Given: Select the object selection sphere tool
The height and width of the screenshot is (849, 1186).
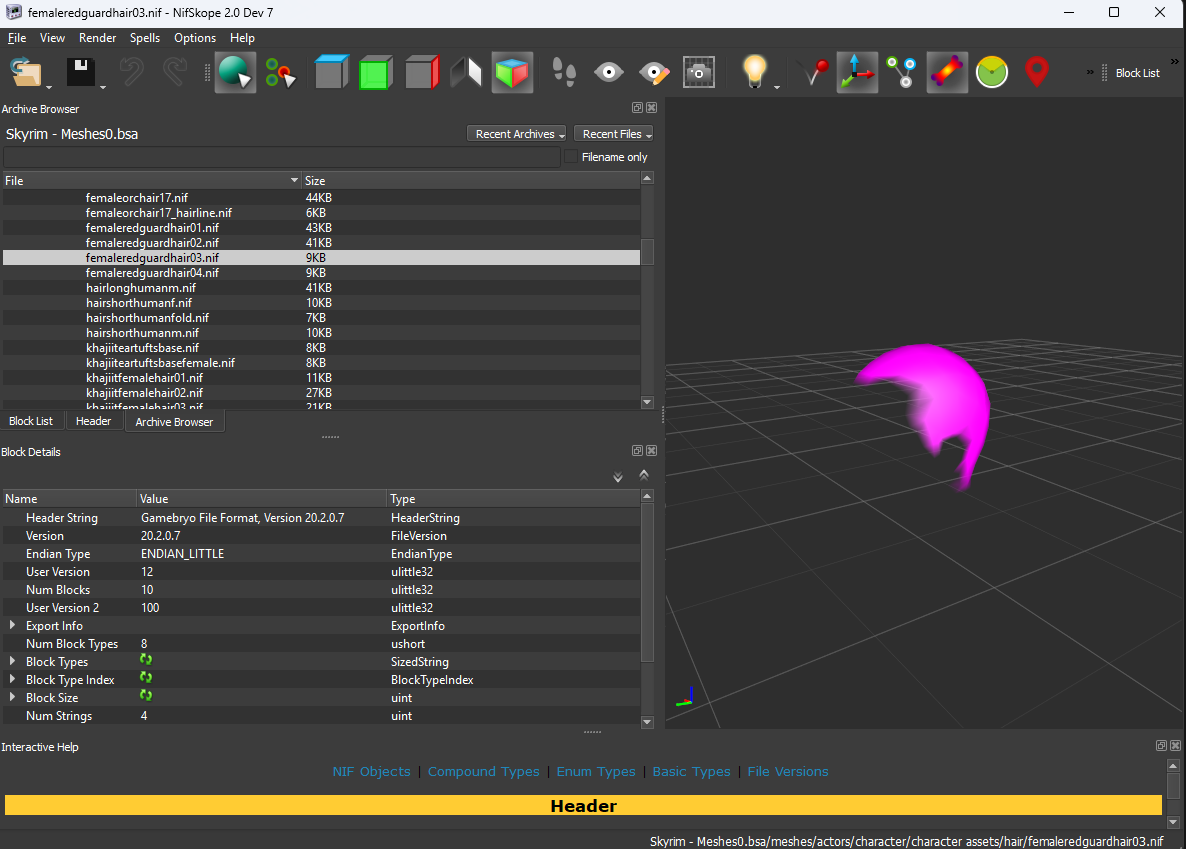Looking at the screenshot, I should click(x=235, y=73).
